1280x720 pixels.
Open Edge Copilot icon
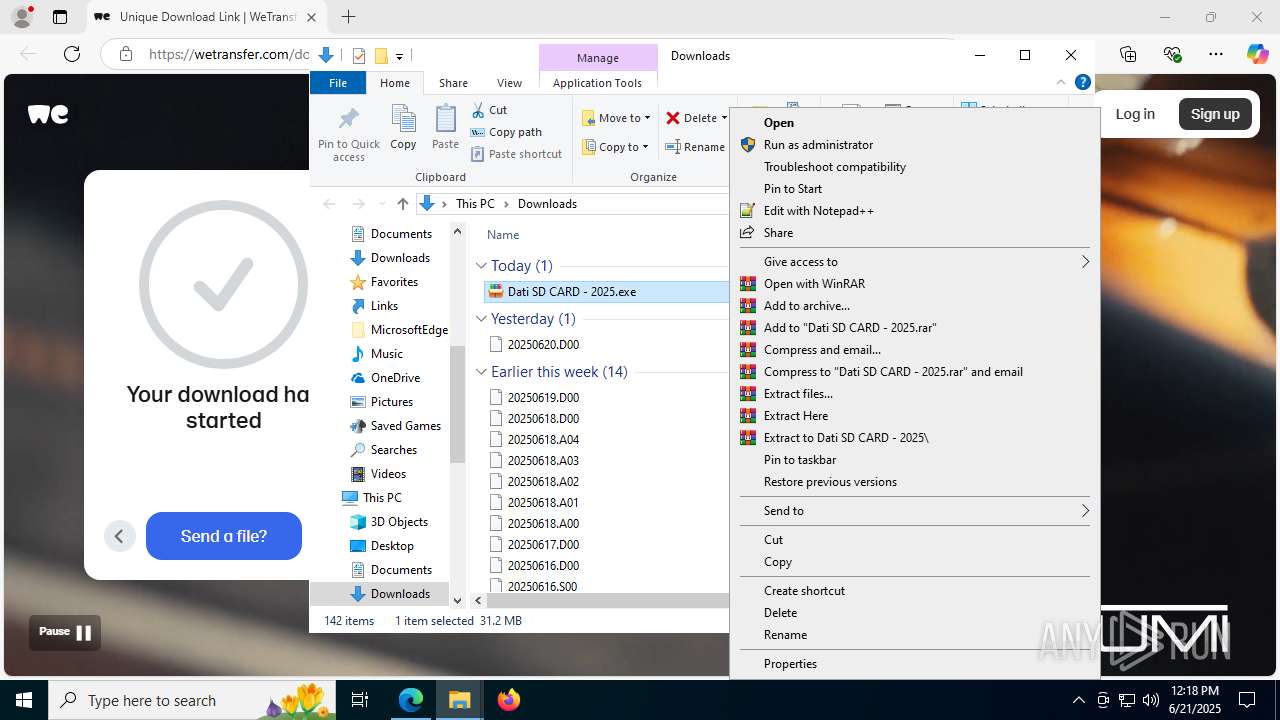point(1257,54)
